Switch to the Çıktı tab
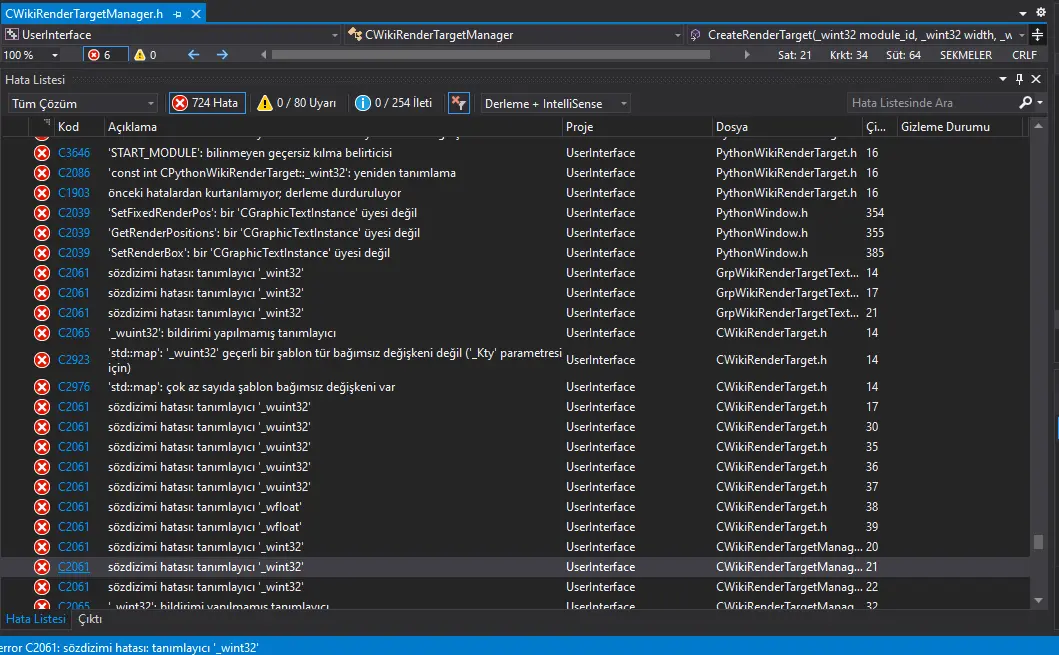The image size is (1059, 655). click(x=90, y=619)
